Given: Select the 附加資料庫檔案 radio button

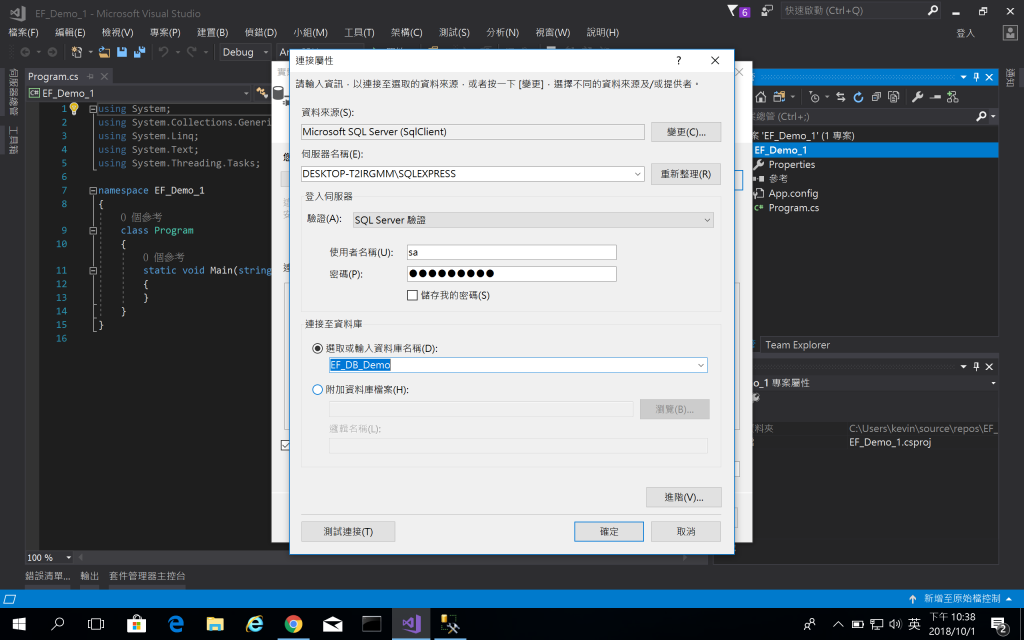Looking at the screenshot, I should pyautogui.click(x=317, y=390).
